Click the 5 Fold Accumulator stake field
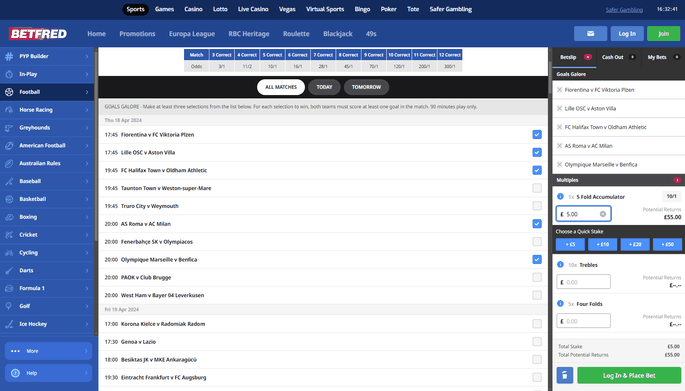This screenshot has height=391, width=685. tap(583, 214)
